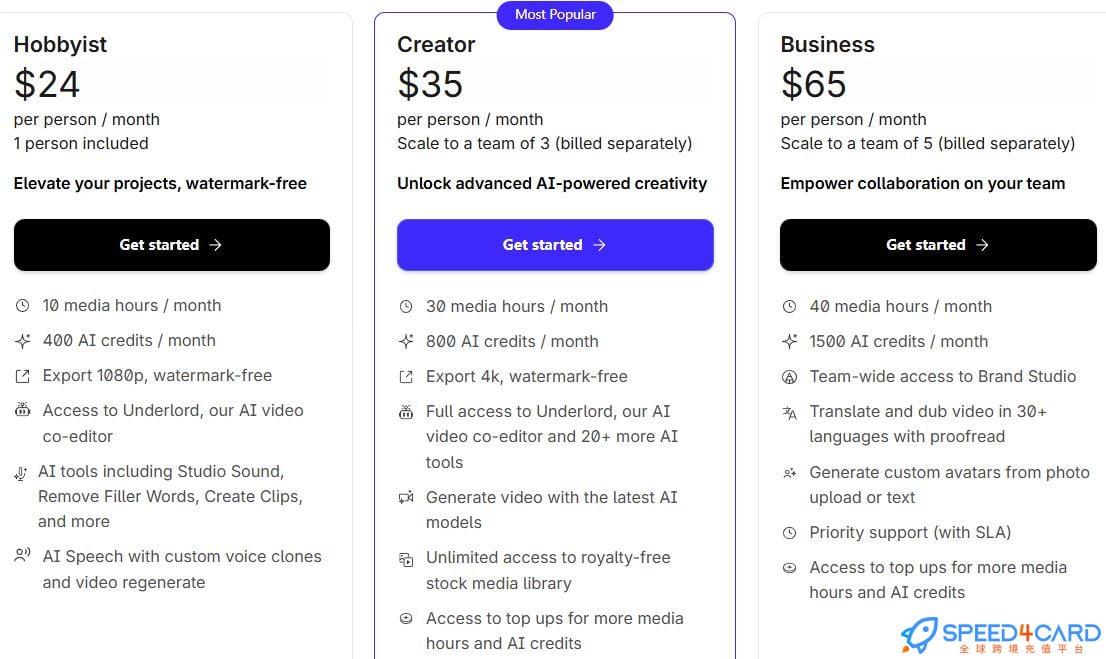1106x659 pixels.
Task: Click microphone icon beside AI tools including Studio Sound
Action: (x=20, y=473)
